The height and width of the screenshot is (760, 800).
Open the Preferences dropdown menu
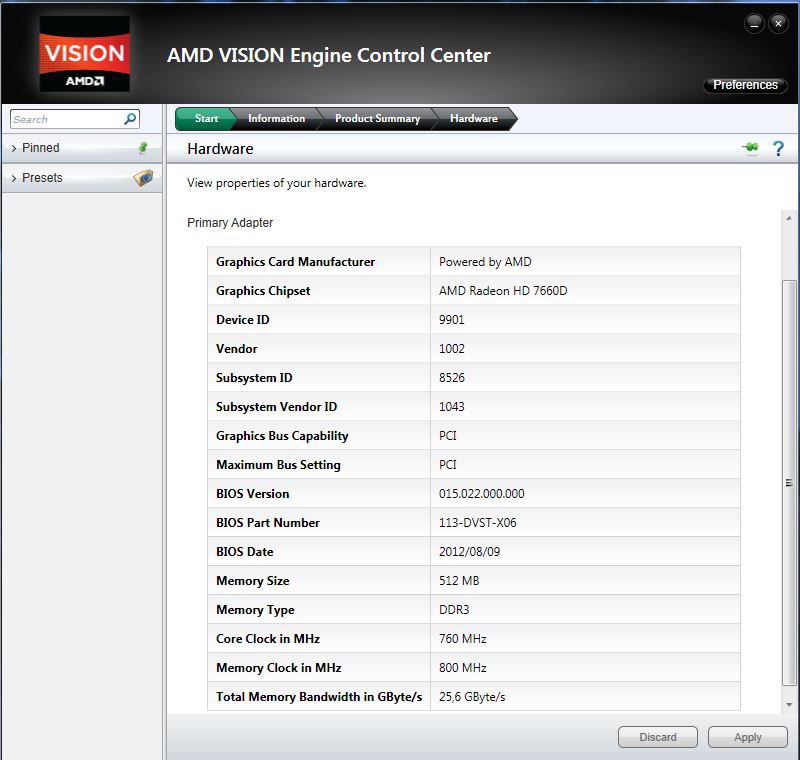point(745,85)
